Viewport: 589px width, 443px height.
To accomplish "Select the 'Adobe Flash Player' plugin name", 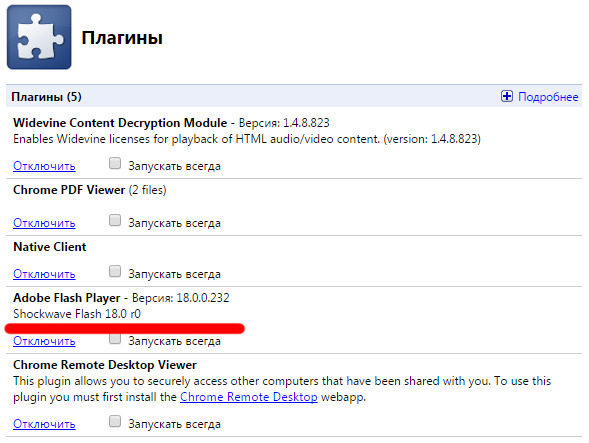I will (x=66, y=298).
